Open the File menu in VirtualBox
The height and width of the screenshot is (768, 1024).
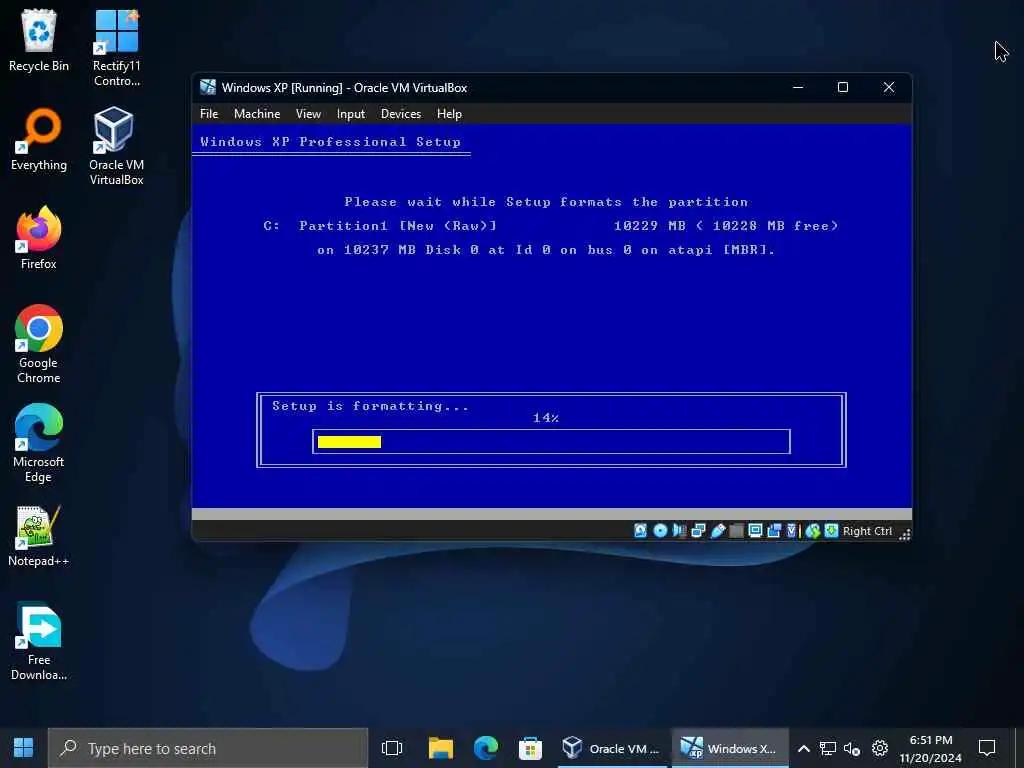point(209,114)
